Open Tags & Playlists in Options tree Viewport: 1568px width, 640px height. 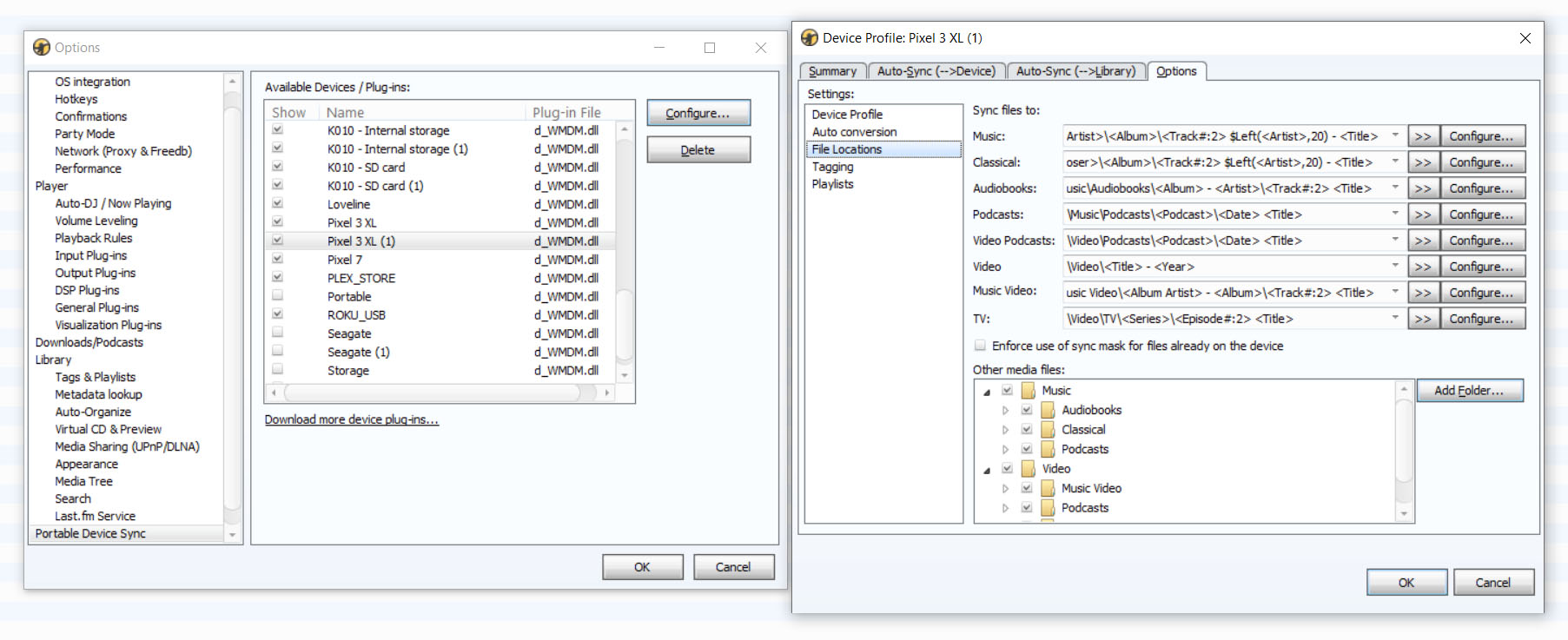click(x=96, y=377)
